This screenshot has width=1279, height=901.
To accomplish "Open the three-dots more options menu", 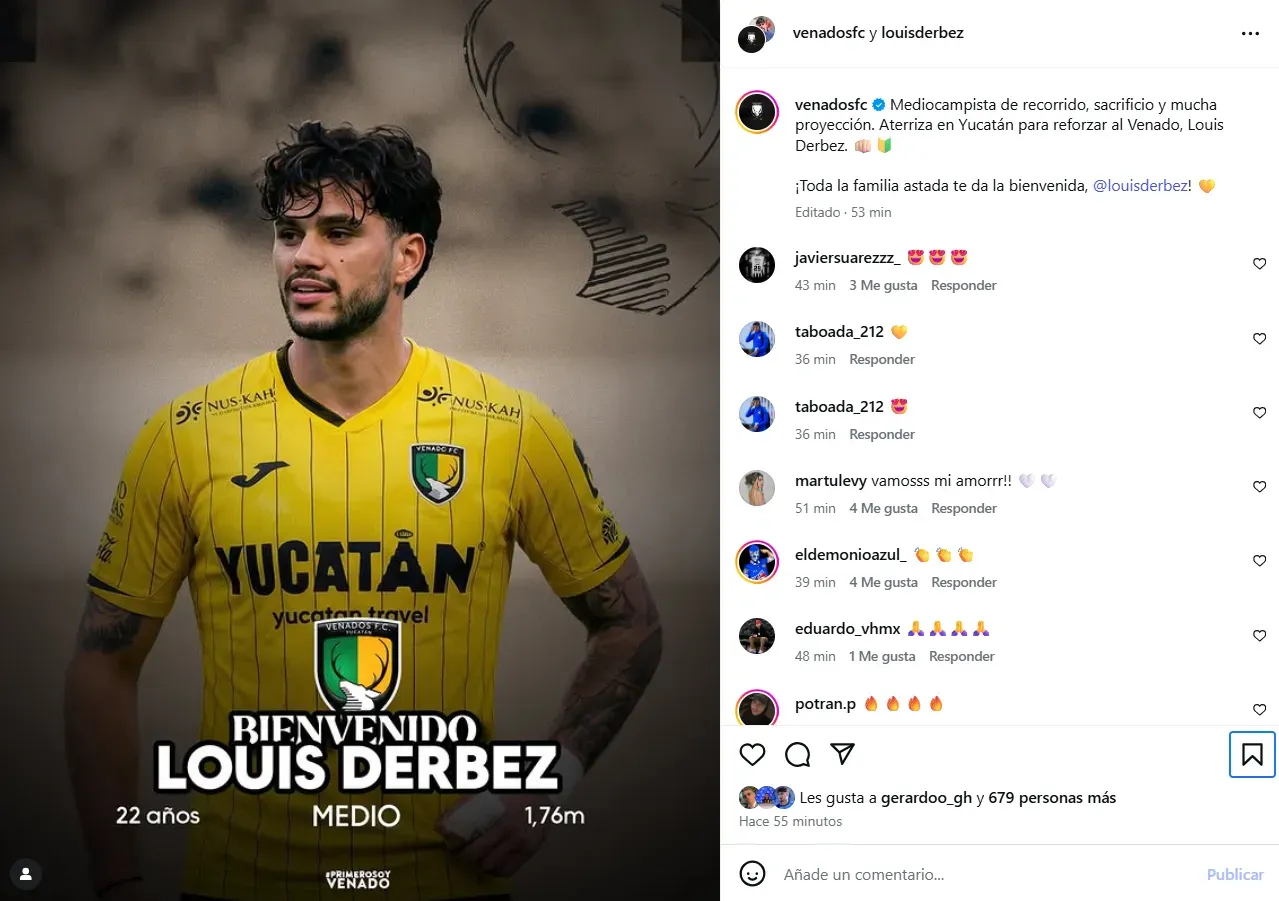I will pyautogui.click(x=1250, y=33).
